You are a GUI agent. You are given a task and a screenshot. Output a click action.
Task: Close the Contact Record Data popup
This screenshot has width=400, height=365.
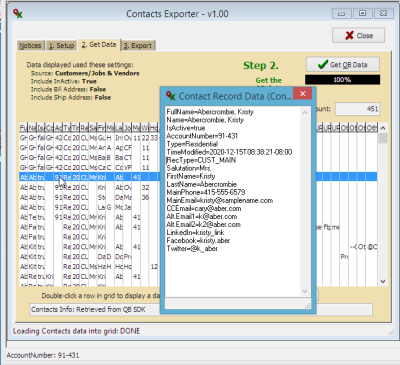click(302, 94)
